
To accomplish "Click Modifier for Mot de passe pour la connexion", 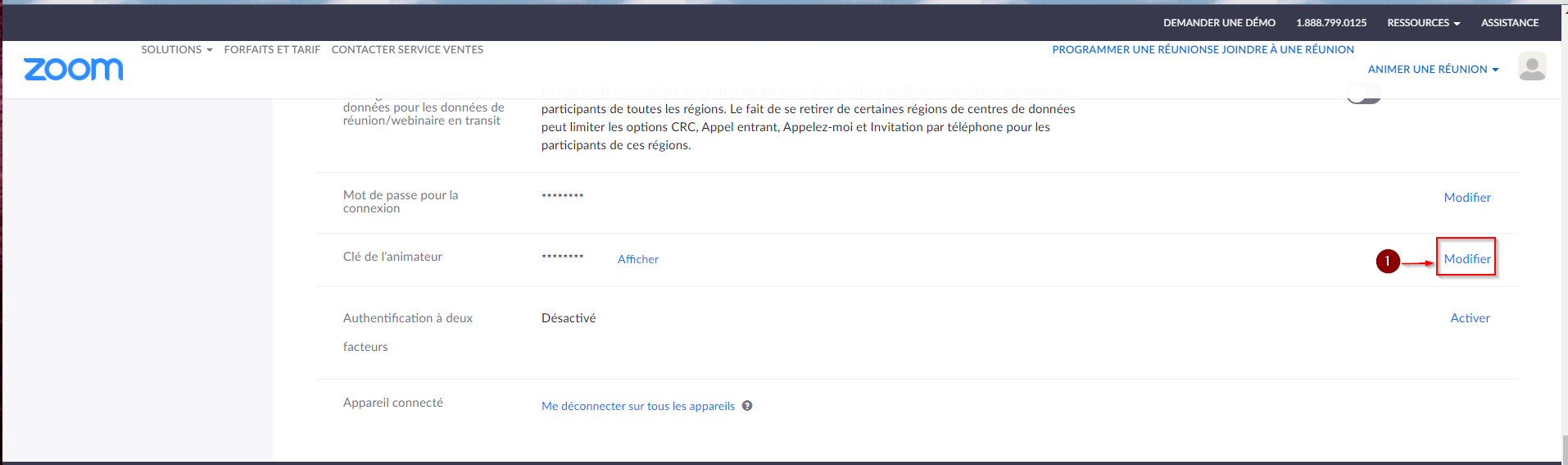I will coord(1466,198).
